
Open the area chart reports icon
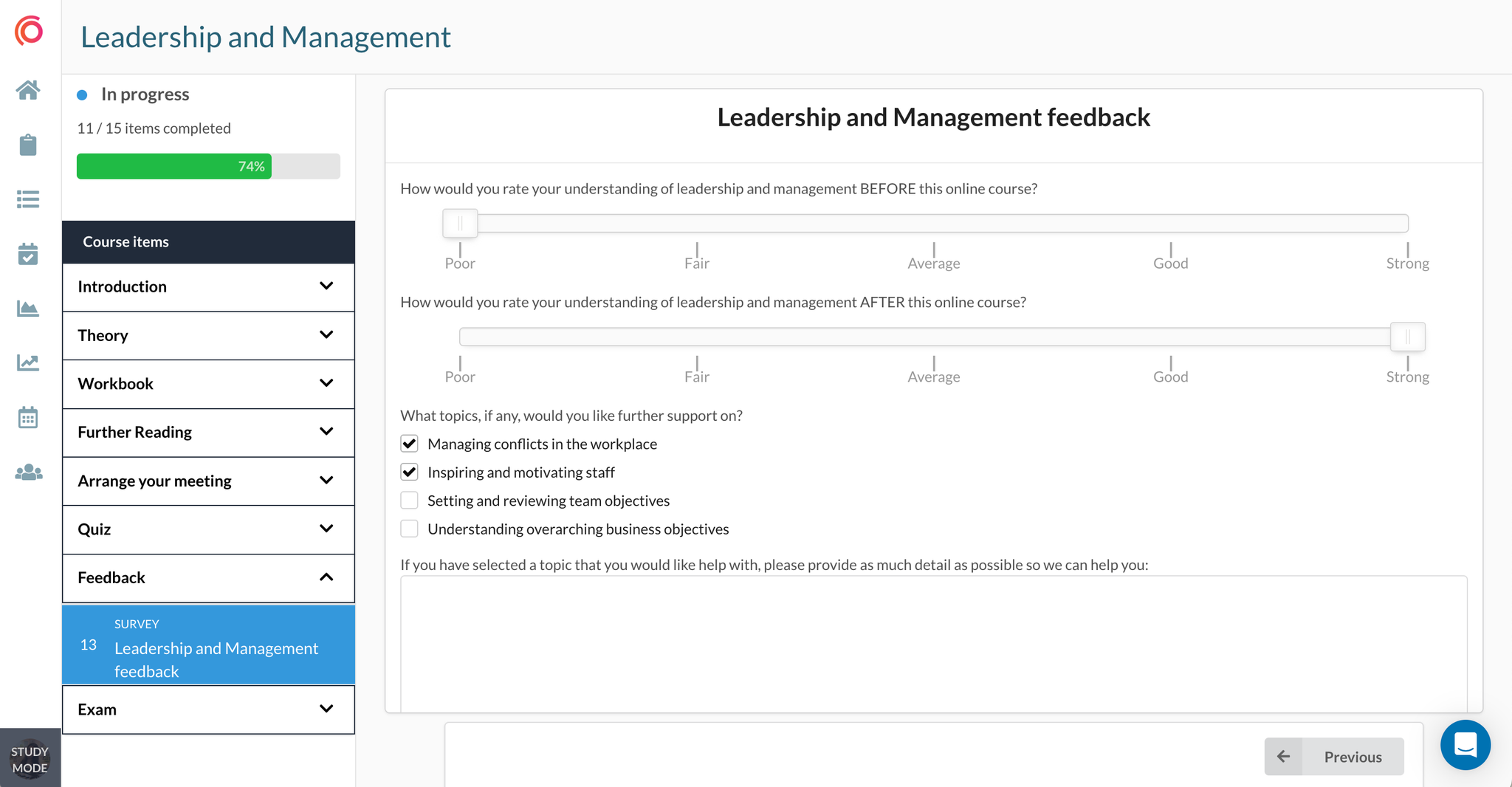28,309
